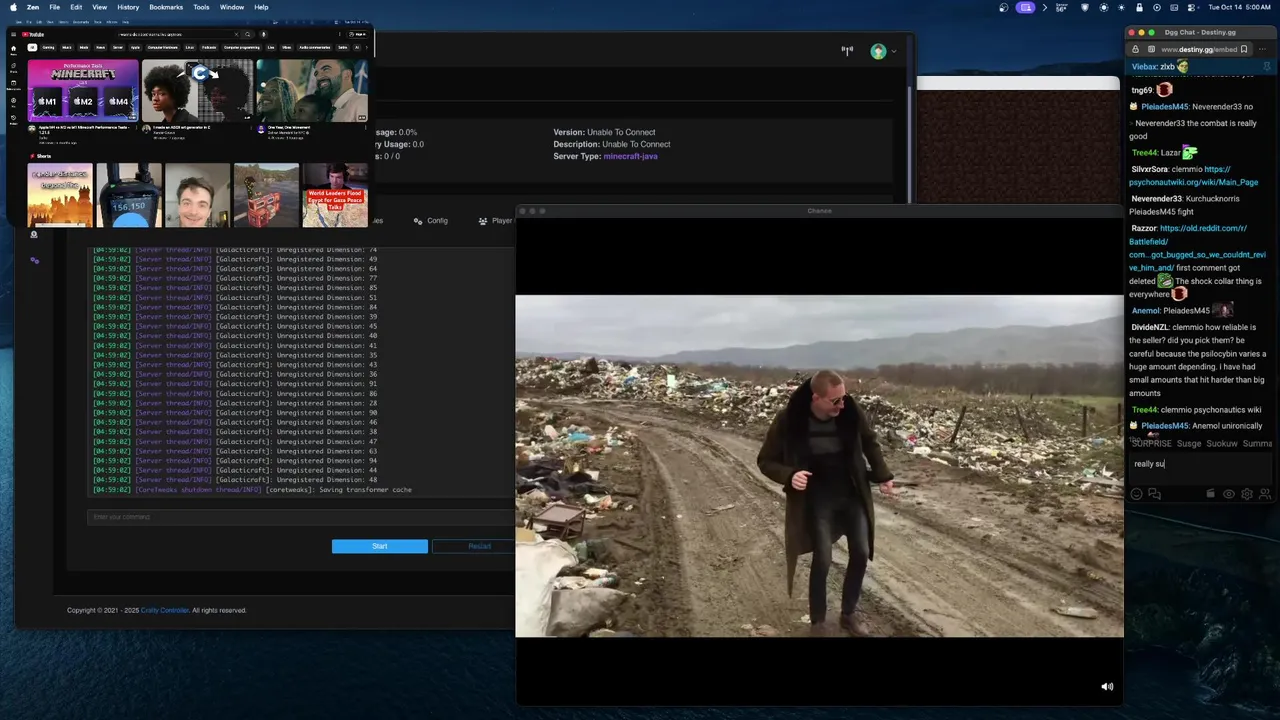Open the smiling man Shorts thumbnail

click(197, 195)
